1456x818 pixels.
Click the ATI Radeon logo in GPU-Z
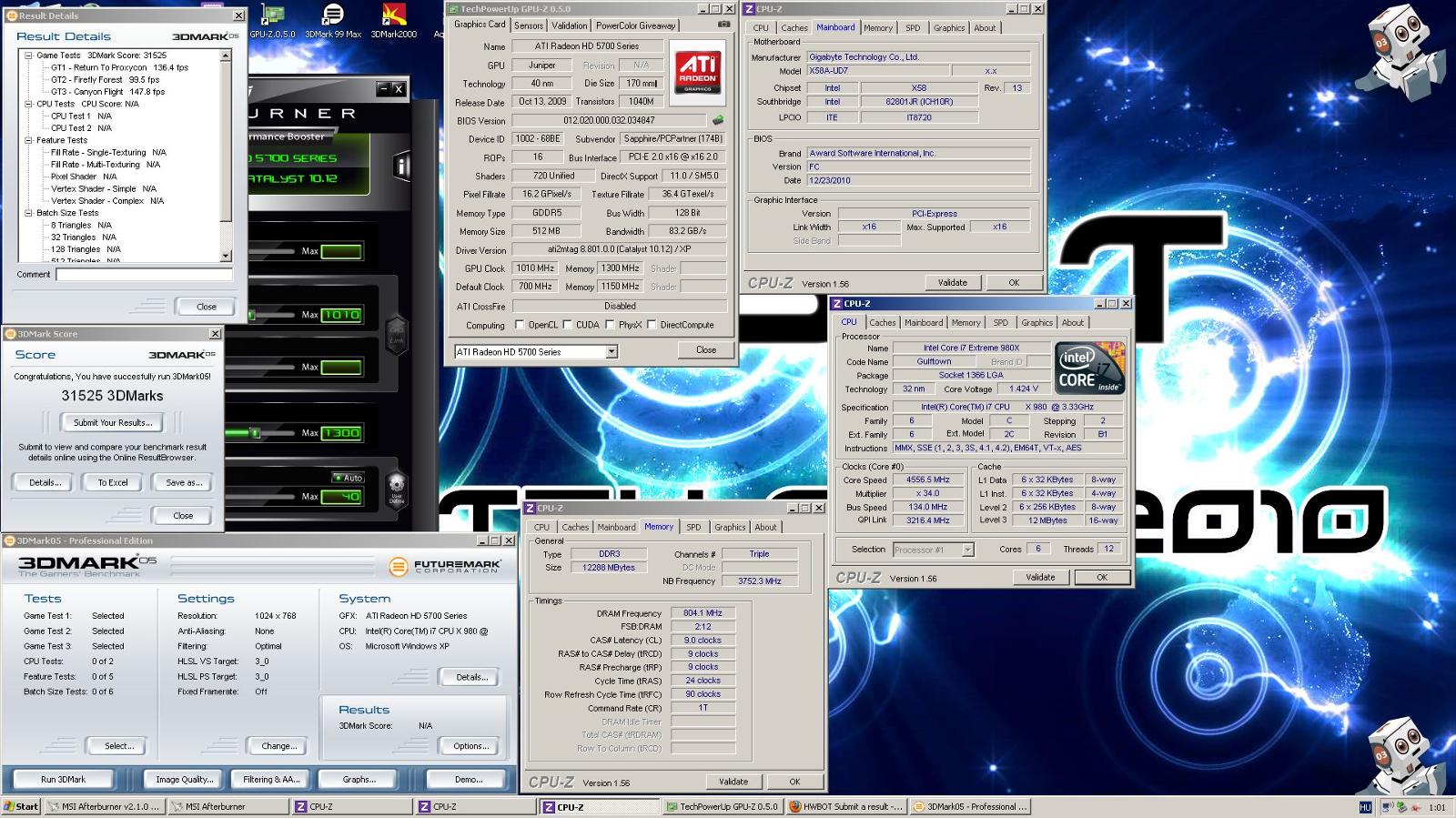698,72
